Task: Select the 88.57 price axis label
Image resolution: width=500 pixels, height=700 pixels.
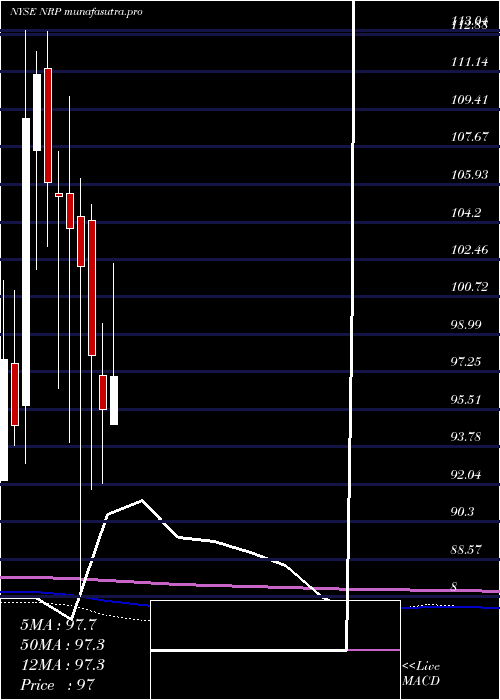Action: click(466, 549)
